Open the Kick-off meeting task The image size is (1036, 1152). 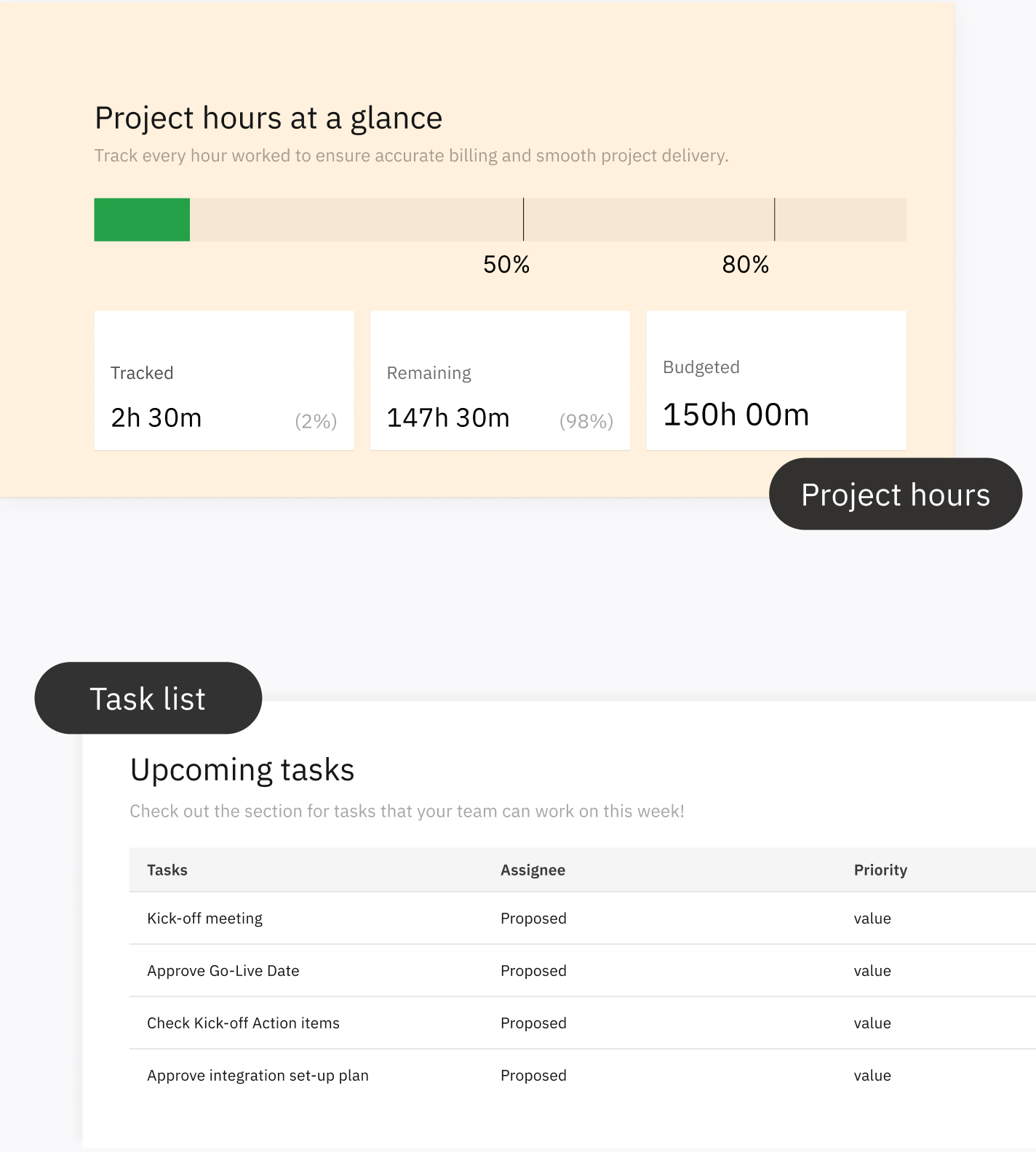click(204, 919)
